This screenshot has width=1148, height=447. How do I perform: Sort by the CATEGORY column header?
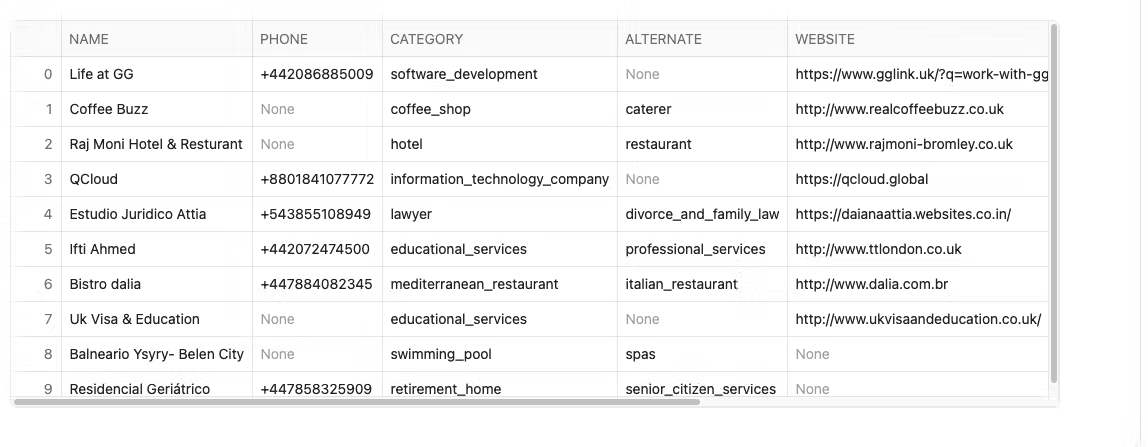point(426,39)
